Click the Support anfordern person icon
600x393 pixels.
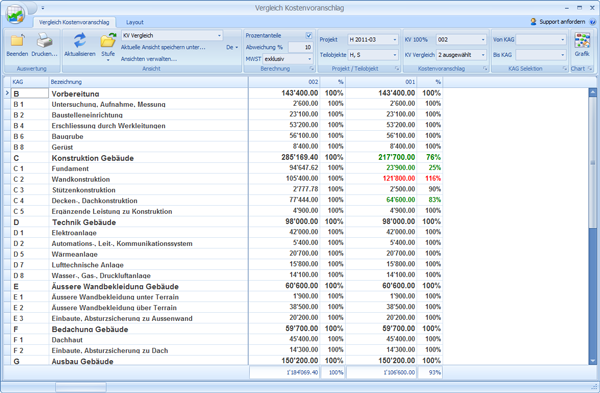[x=533, y=22]
